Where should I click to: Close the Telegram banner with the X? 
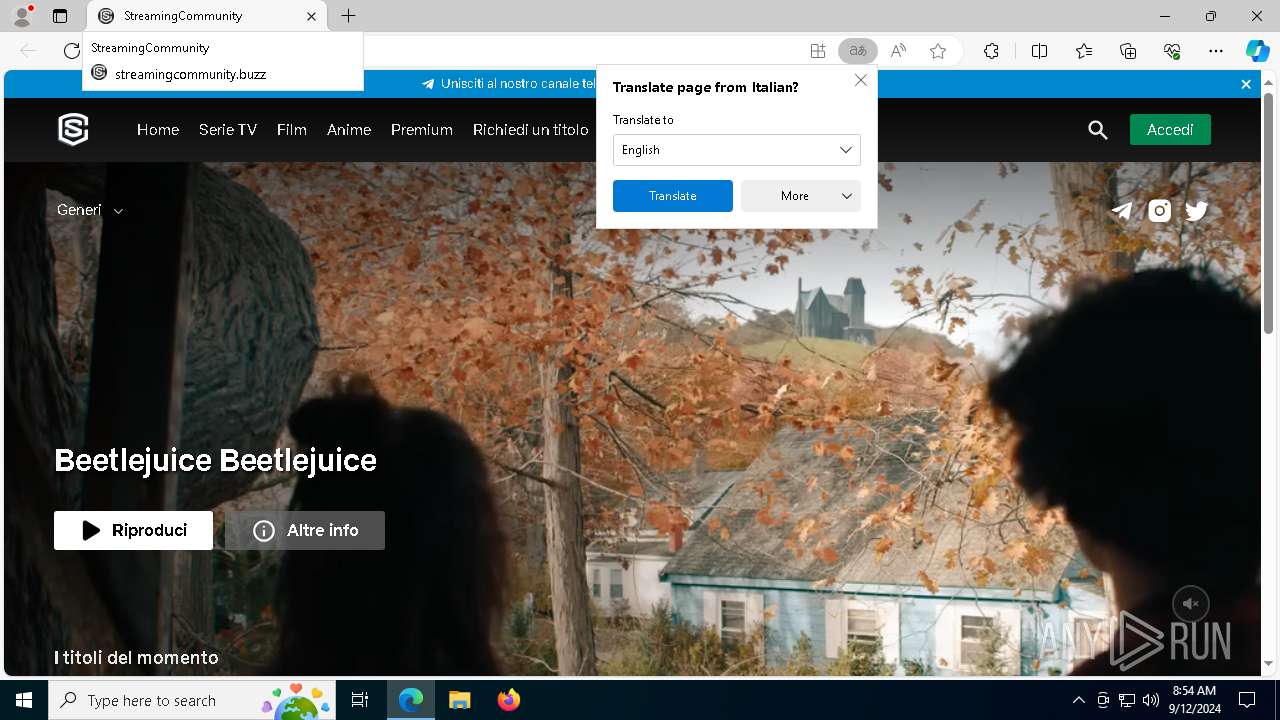tap(1246, 84)
